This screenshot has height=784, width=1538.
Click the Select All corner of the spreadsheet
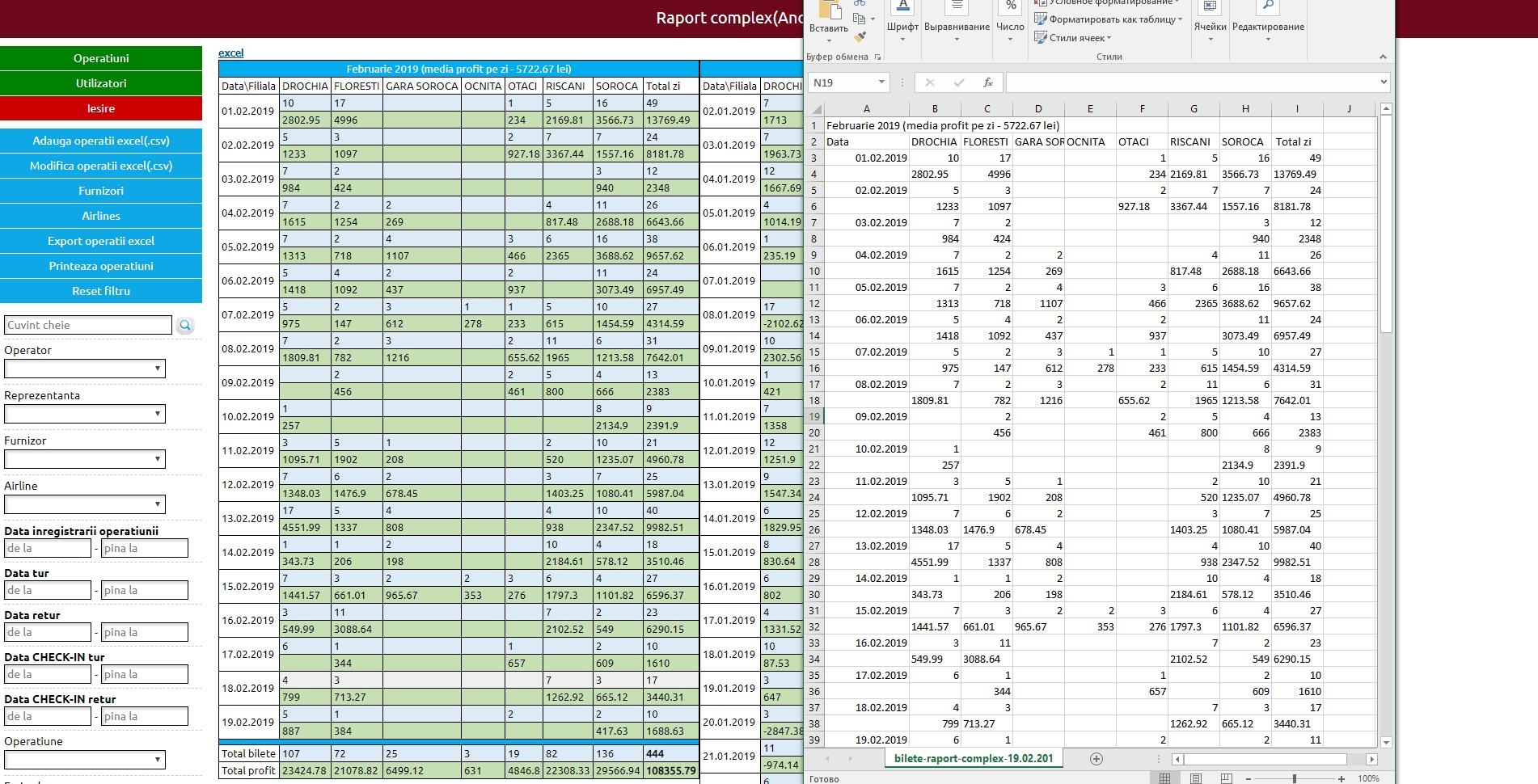(x=816, y=109)
